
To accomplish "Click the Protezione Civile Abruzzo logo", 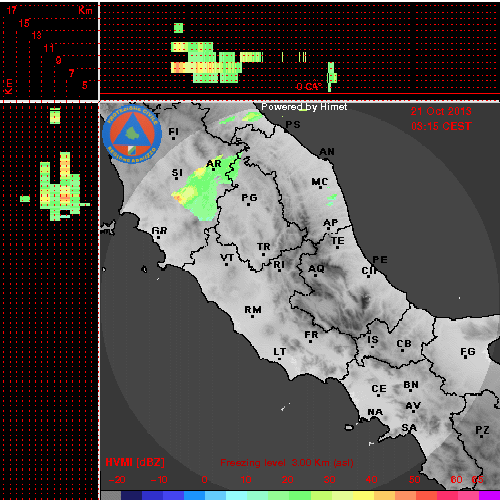I will pos(132,134).
